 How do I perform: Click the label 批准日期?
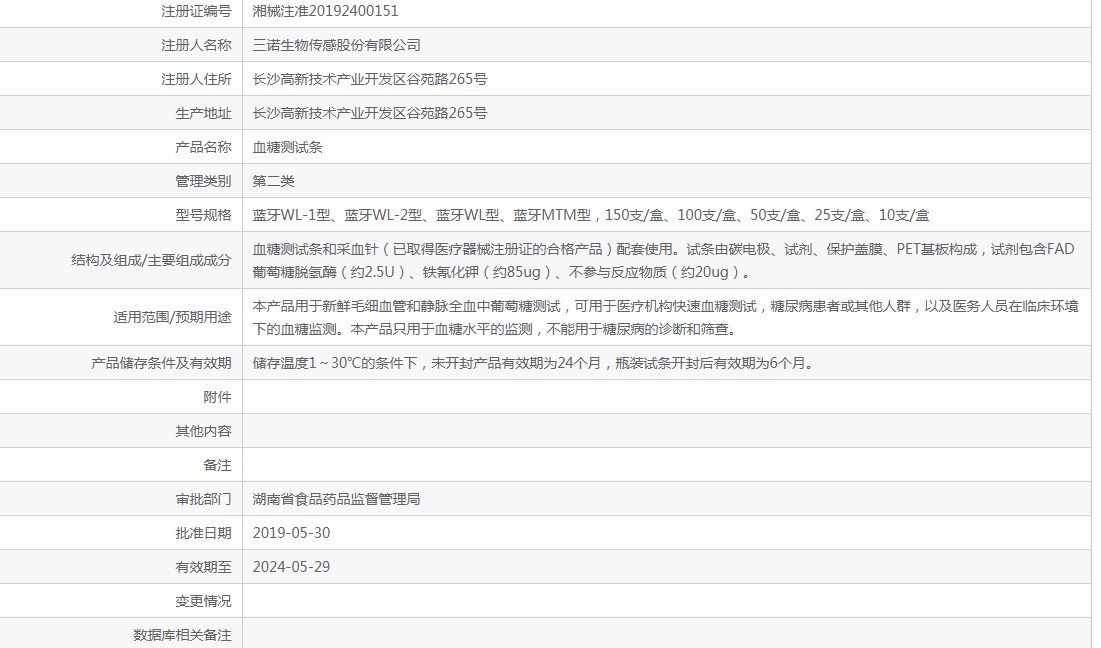[x=203, y=534]
